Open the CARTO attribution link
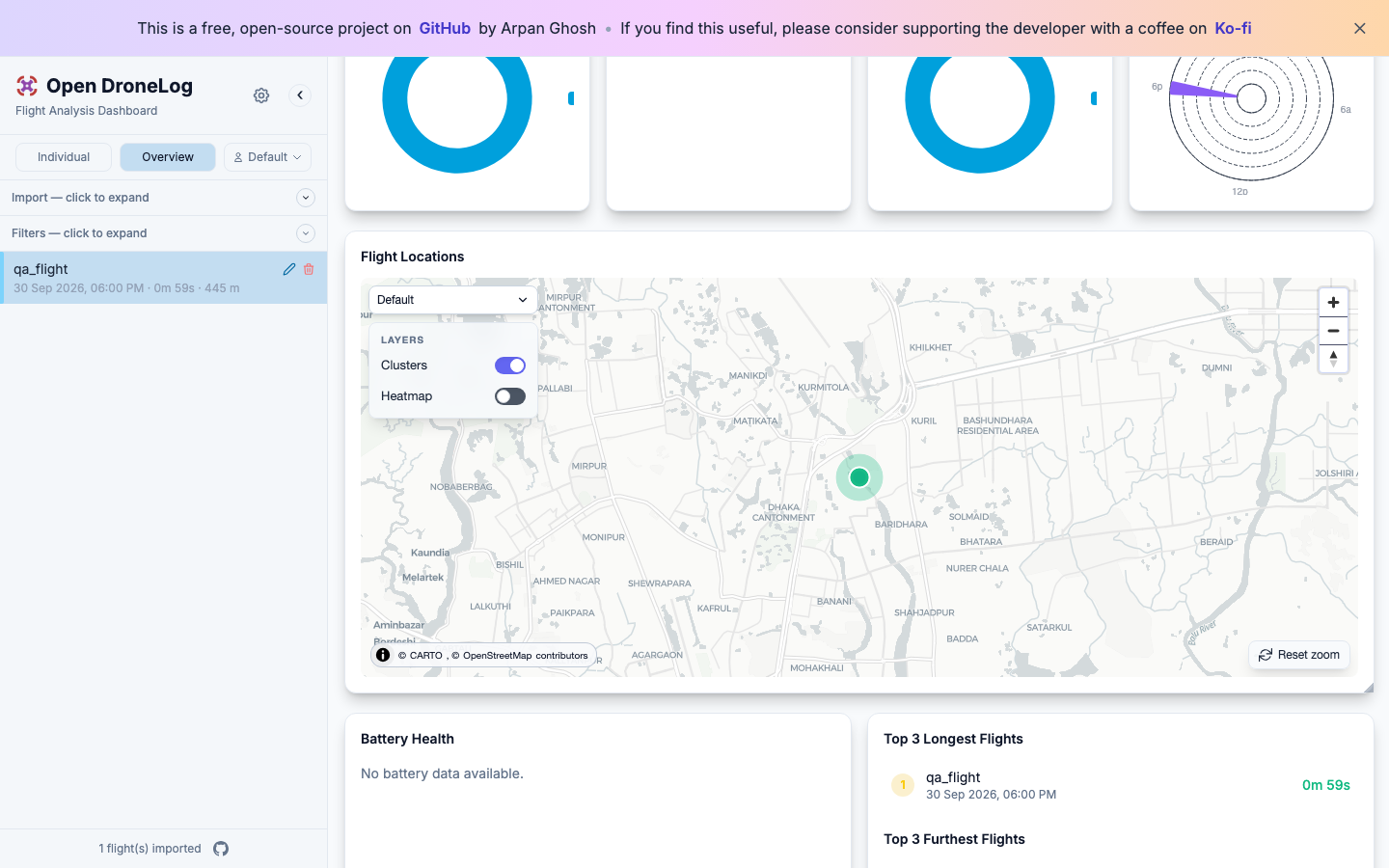1389x868 pixels. (x=421, y=656)
